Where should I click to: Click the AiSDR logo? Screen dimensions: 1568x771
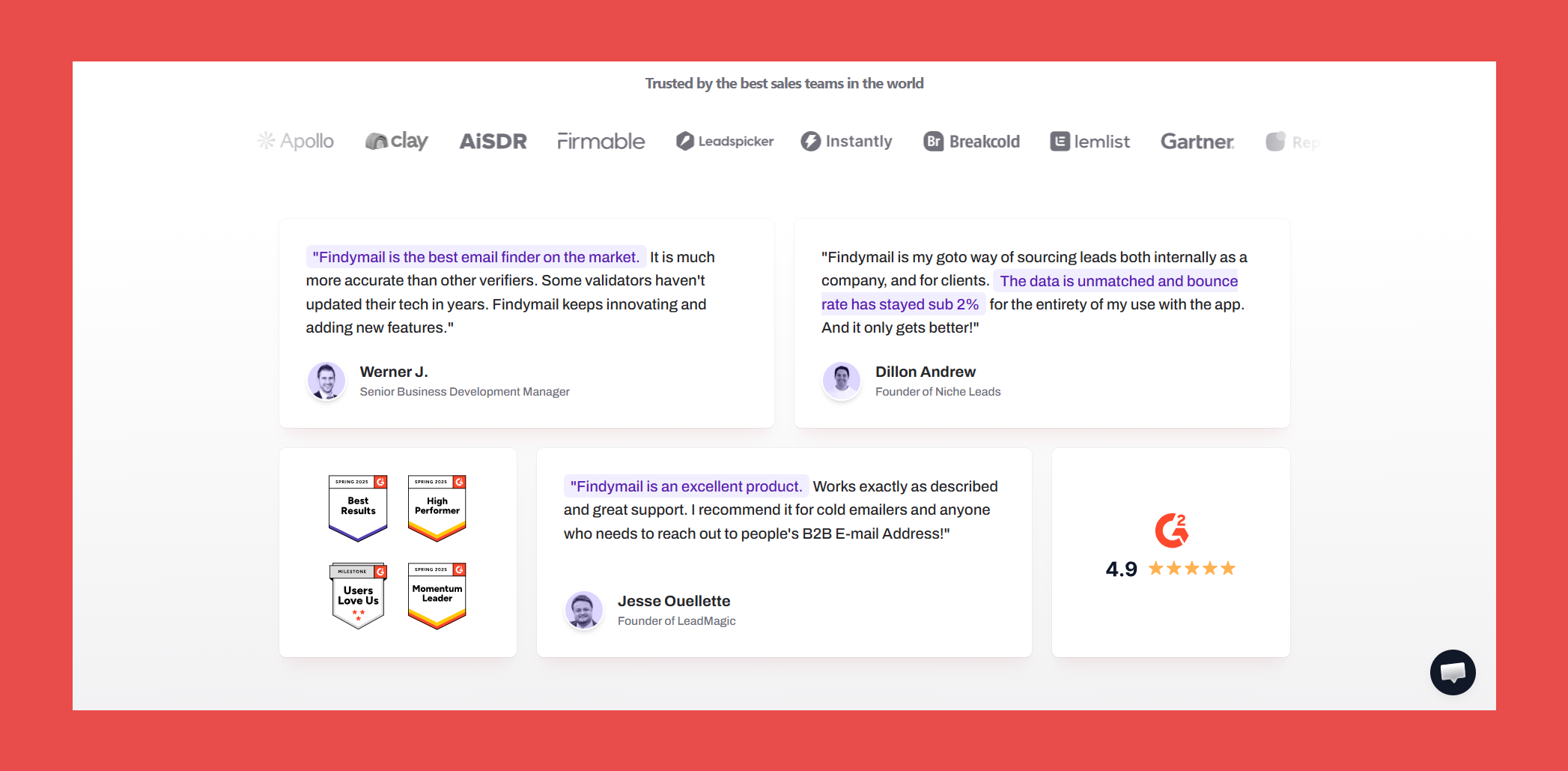493,141
